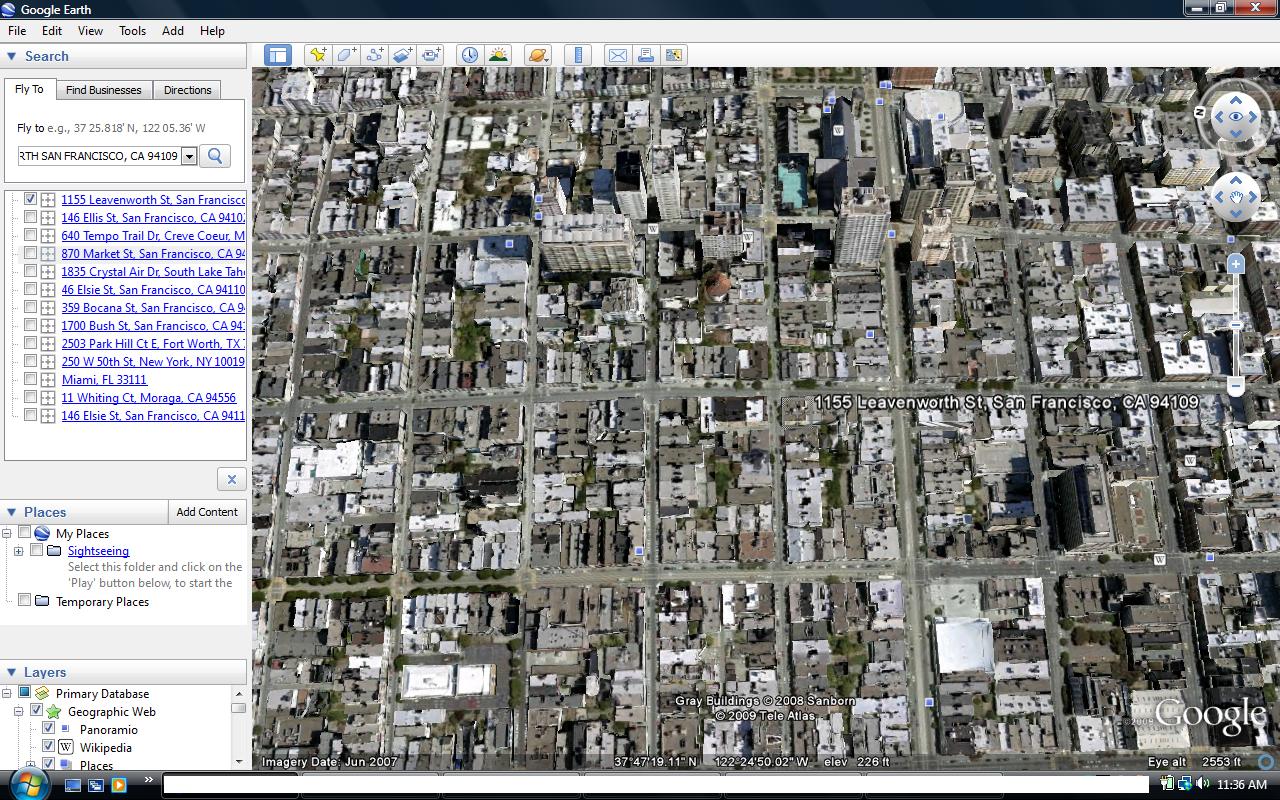Viewport: 1280px width, 800px height.
Task: Show historical imagery clock icon
Action: pos(469,55)
